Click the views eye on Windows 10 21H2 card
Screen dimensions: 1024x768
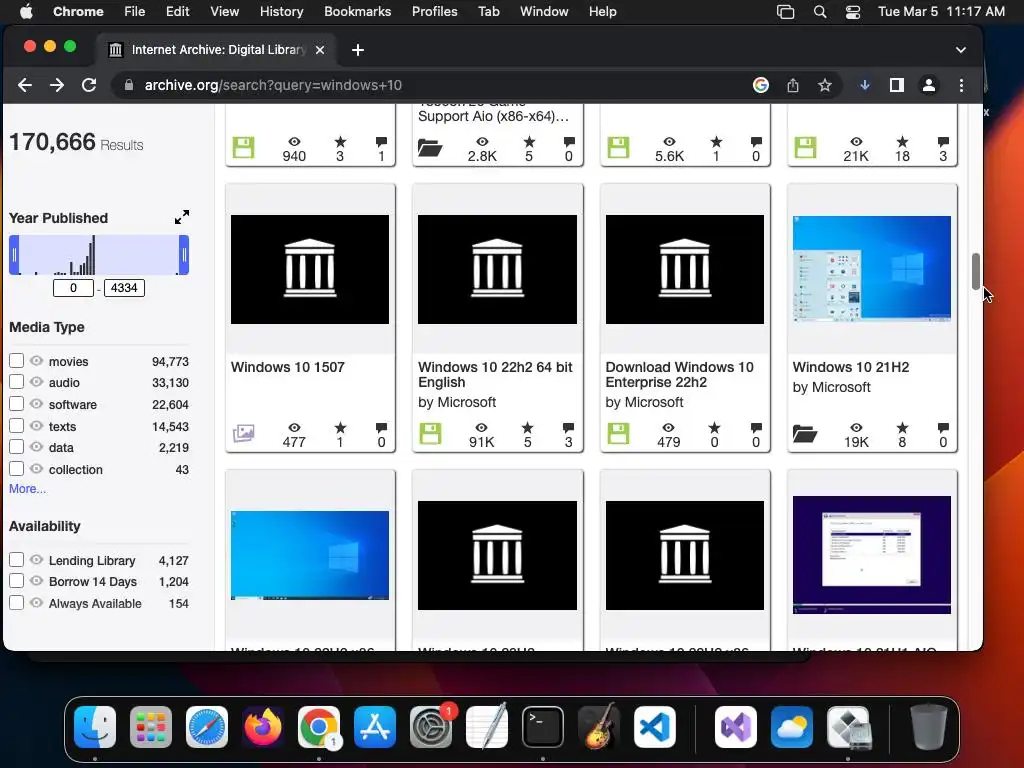pyautogui.click(x=856, y=428)
